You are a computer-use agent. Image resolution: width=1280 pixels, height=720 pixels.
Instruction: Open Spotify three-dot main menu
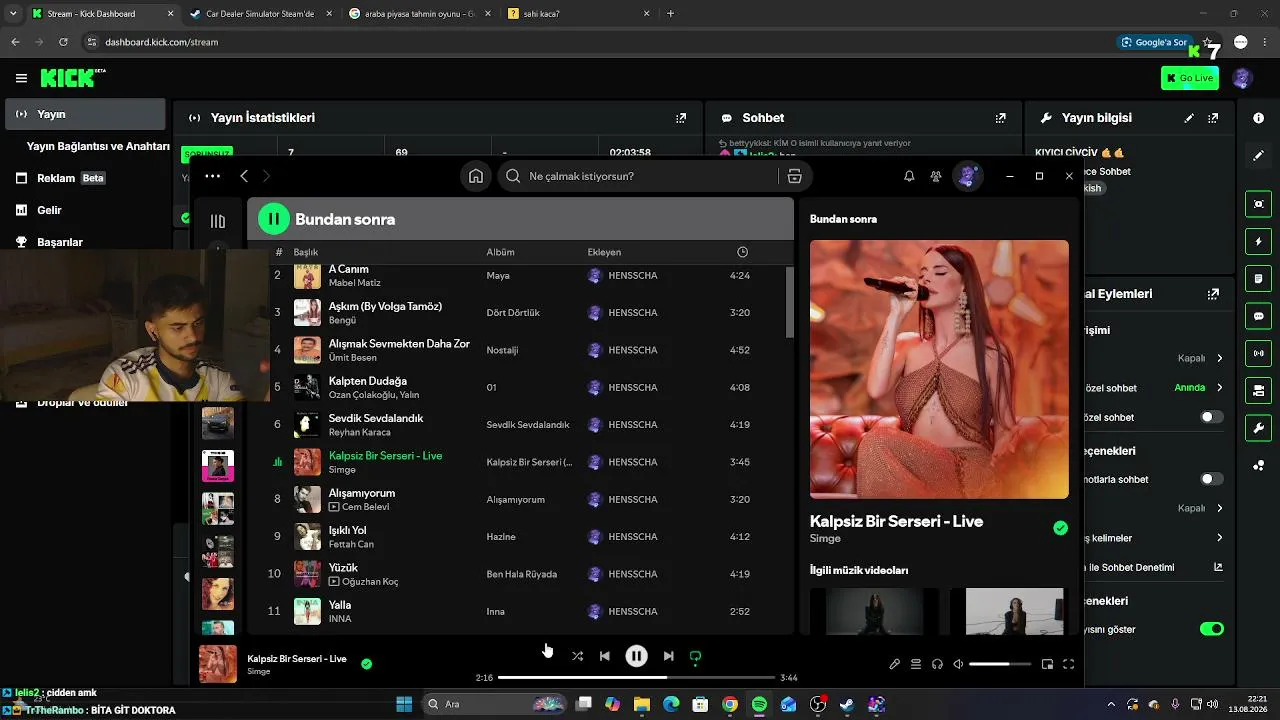[x=212, y=176]
